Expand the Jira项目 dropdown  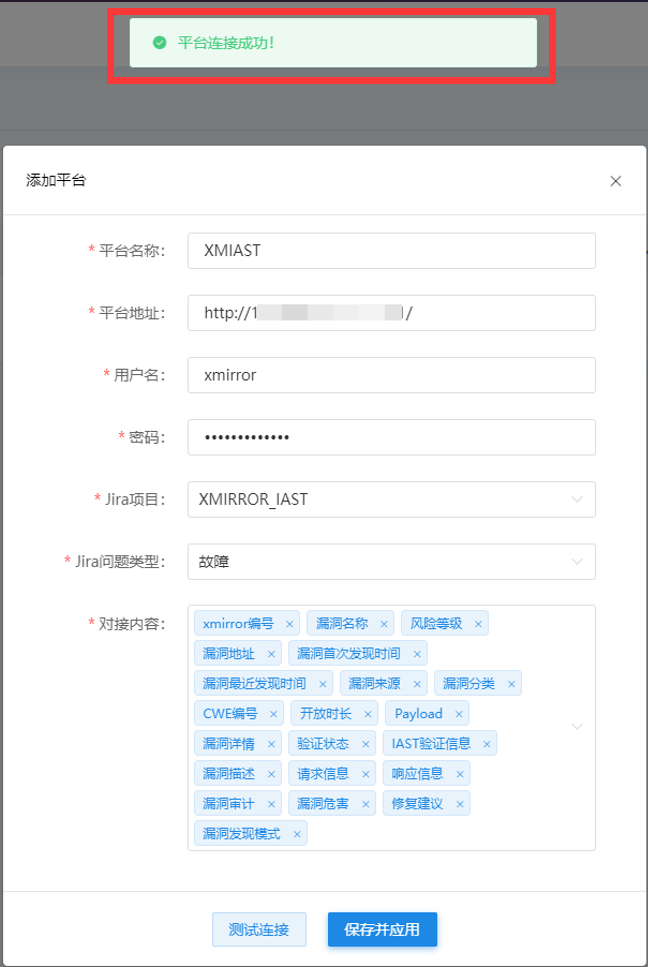(577, 499)
